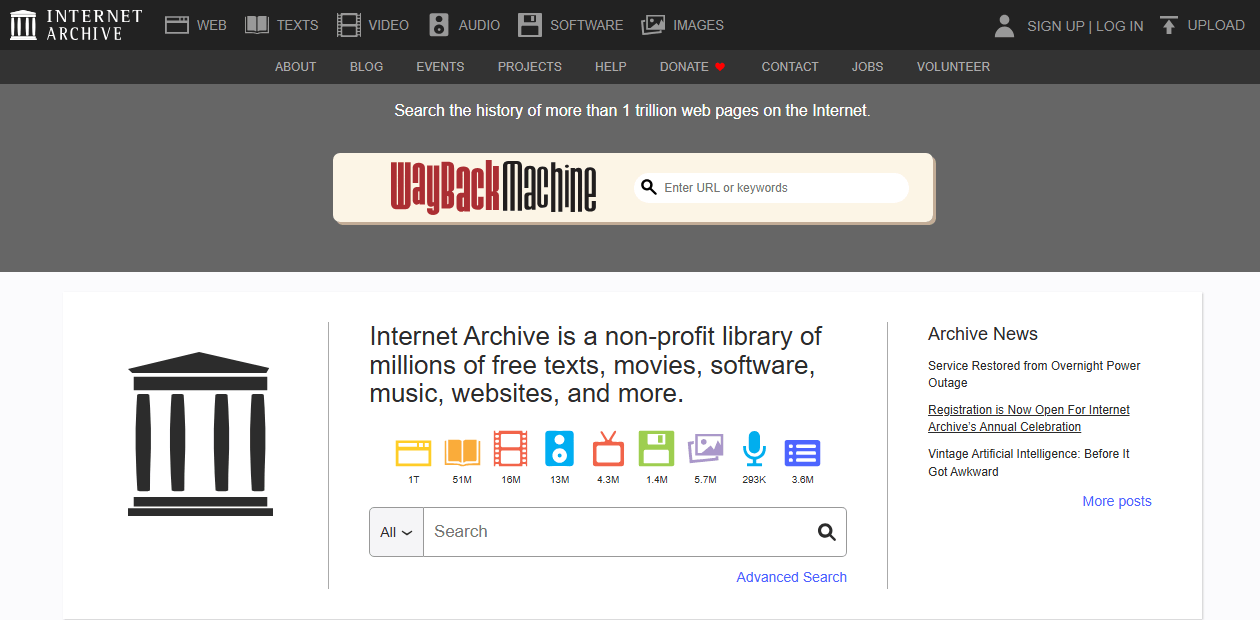Open the More posts link
The height and width of the screenshot is (620, 1260).
click(x=1117, y=501)
